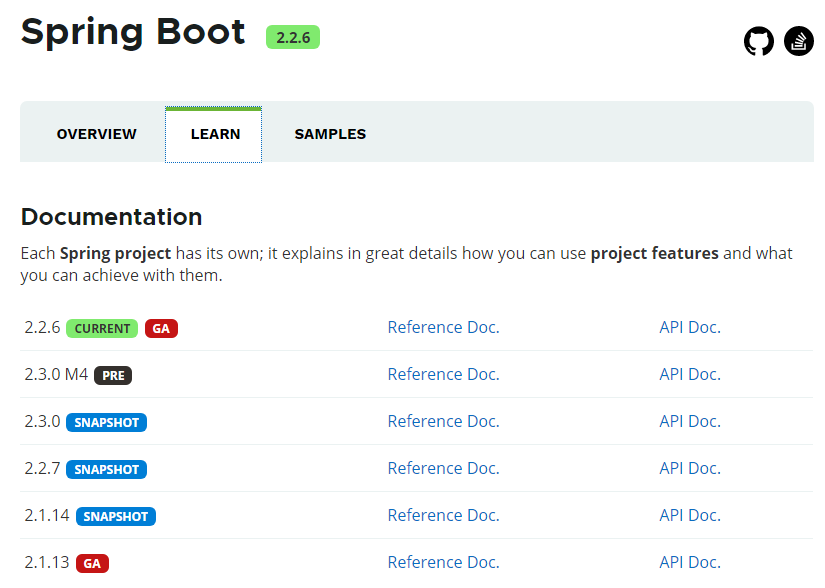
Task: Click the green CURRENT badge
Action: tap(102, 329)
